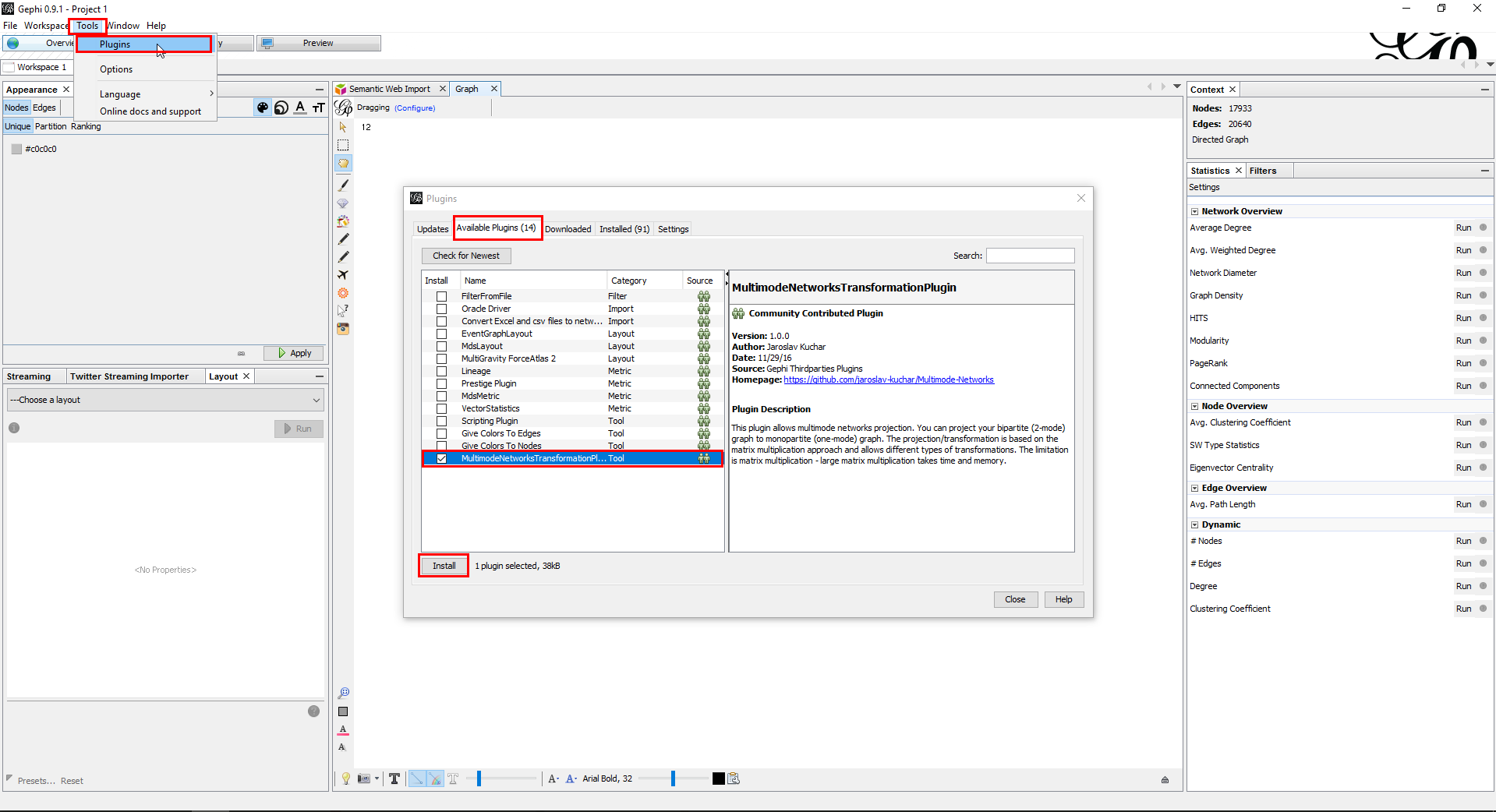The width and height of the screenshot is (1496, 812).
Task: Click the lightbulb background color icon
Action: (346, 778)
